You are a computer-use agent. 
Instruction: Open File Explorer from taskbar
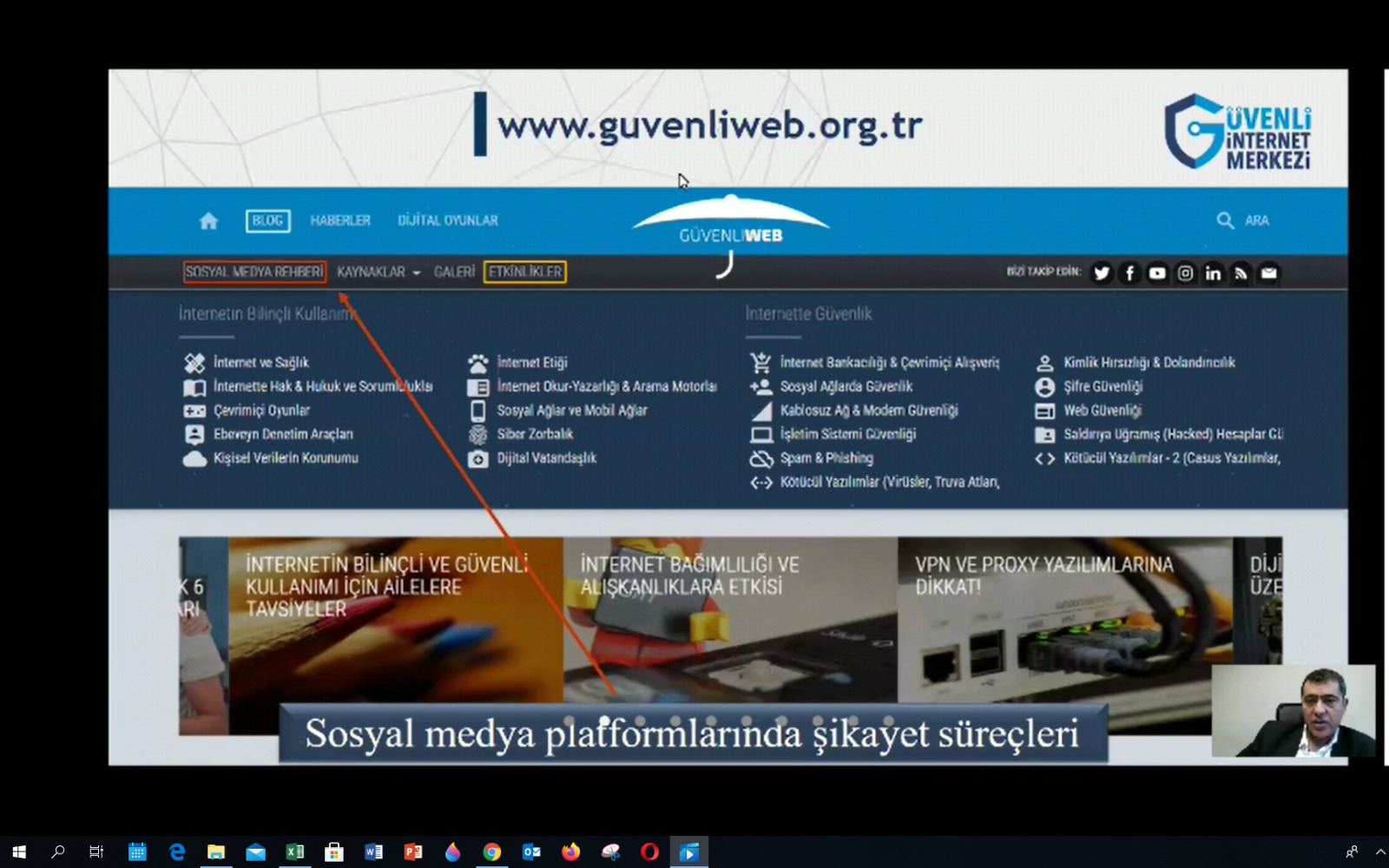216,852
